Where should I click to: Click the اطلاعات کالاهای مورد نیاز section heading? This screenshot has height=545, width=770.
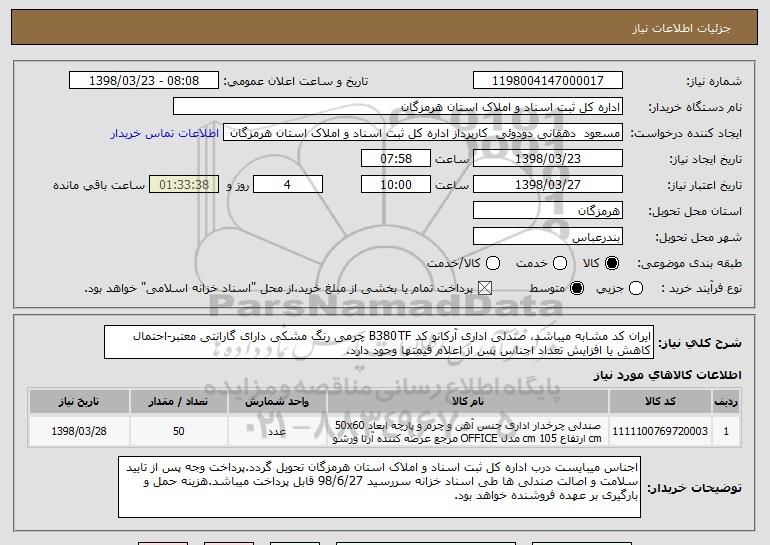tap(667, 375)
